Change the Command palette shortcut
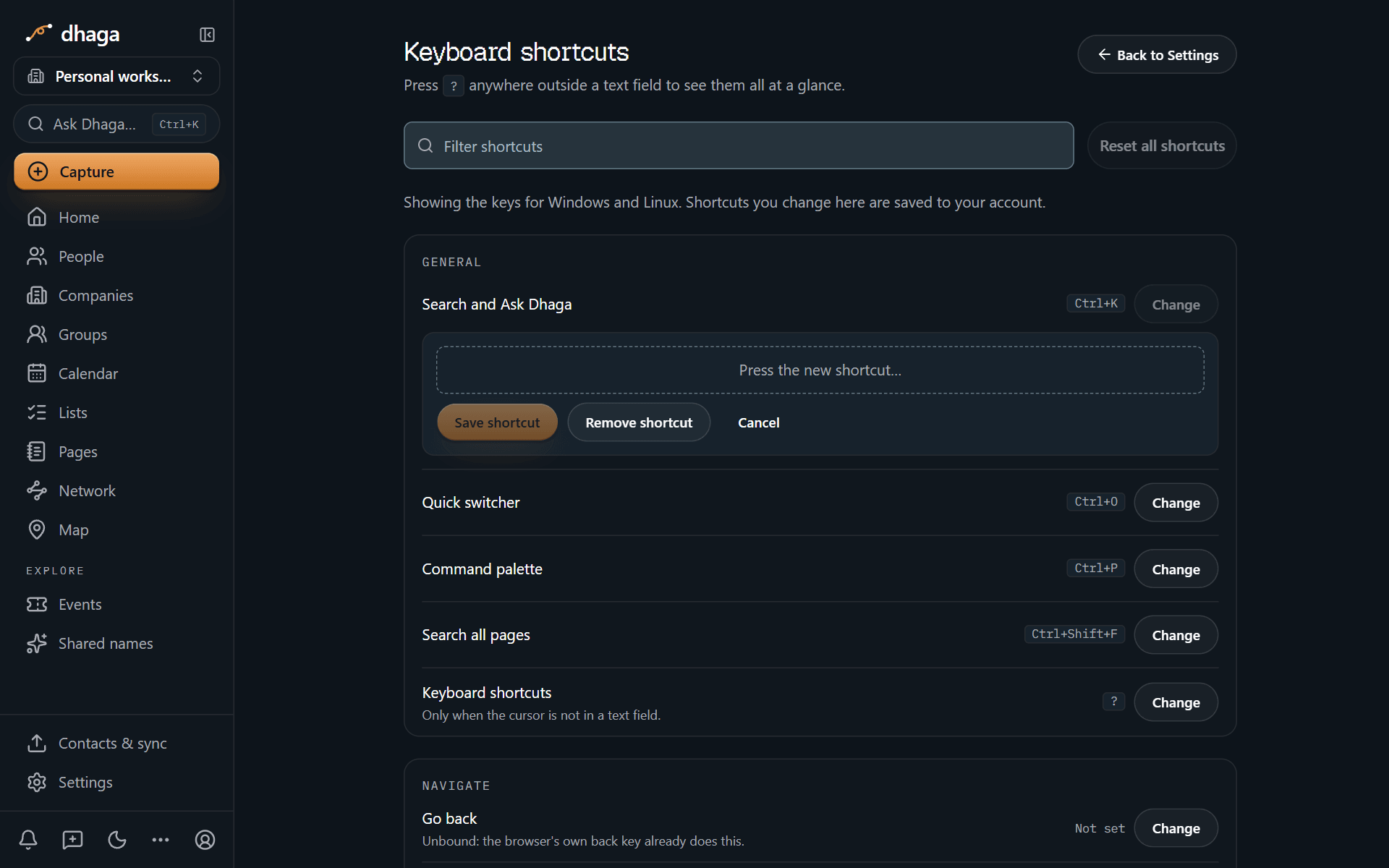 point(1176,569)
